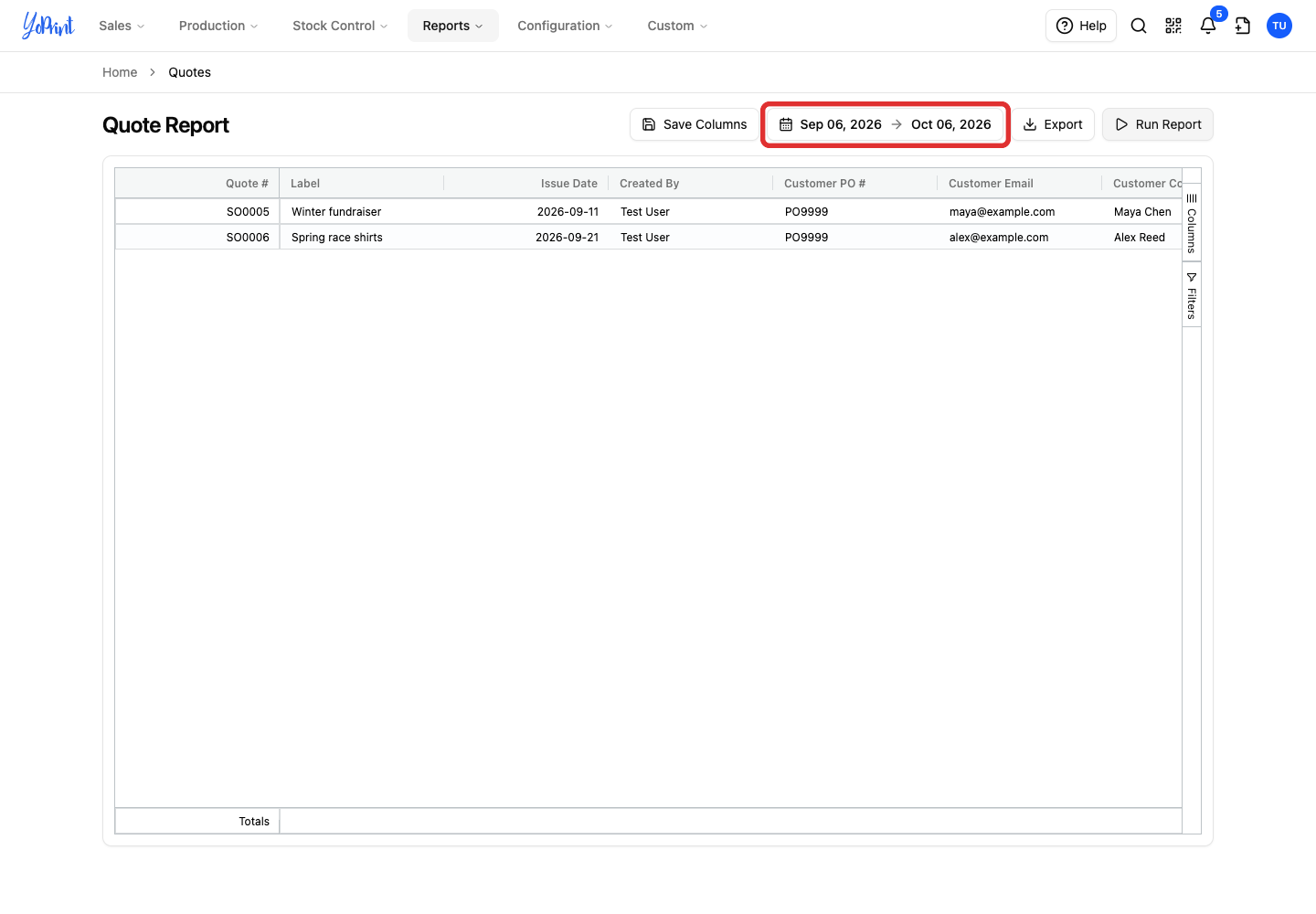This screenshot has height=914, width=1316.
Task: Select the end date Oct 06, 2026
Action: [950, 124]
